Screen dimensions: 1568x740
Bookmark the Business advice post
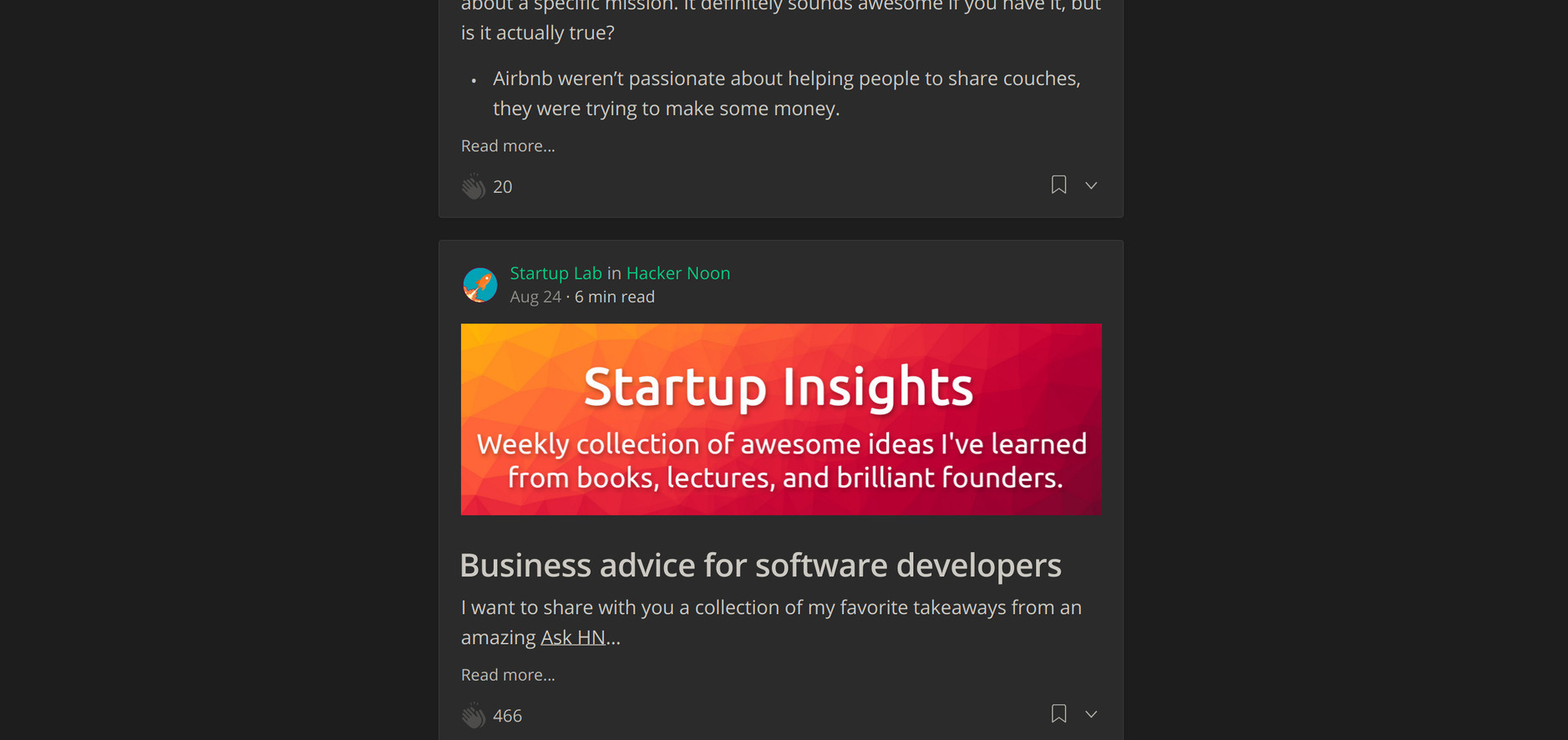coord(1058,713)
